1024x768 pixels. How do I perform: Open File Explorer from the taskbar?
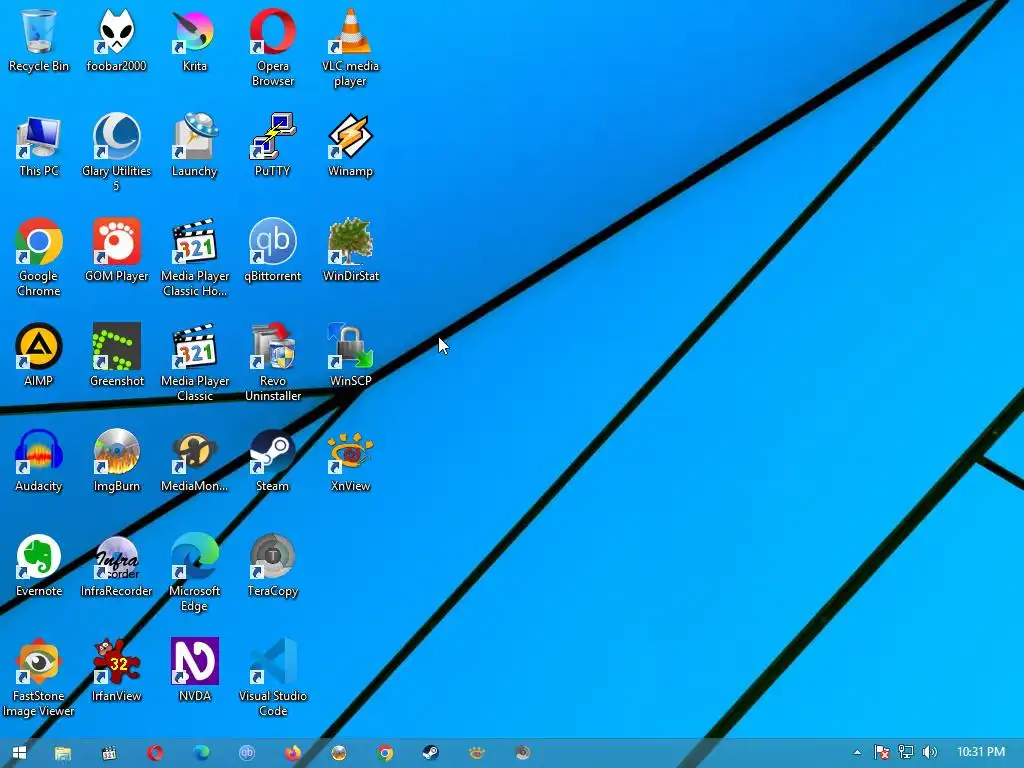pyautogui.click(x=63, y=753)
